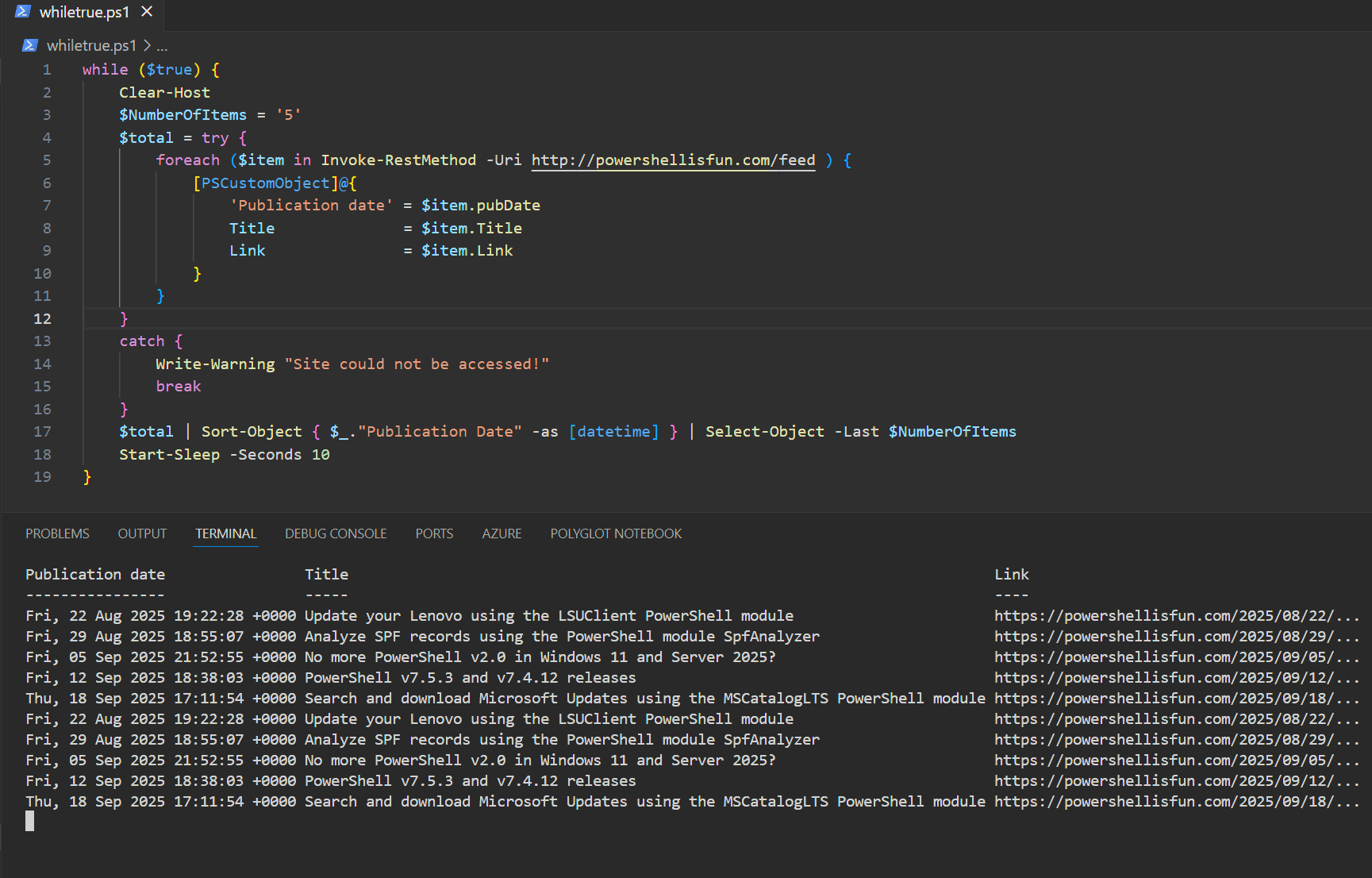Select the whiletrue.ps1 editor tab title

click(84, 12)
